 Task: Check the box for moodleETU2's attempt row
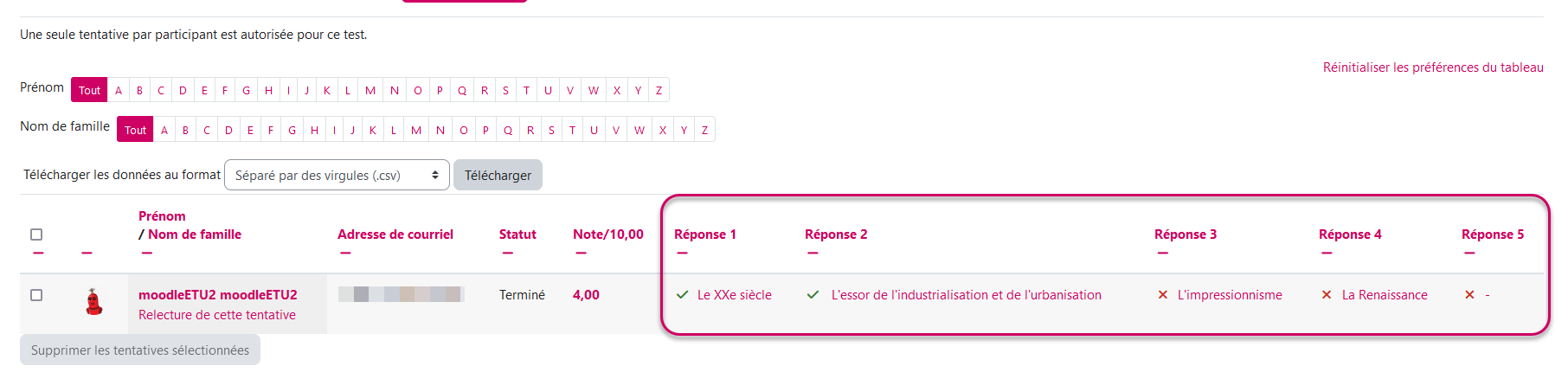(36, 295)
